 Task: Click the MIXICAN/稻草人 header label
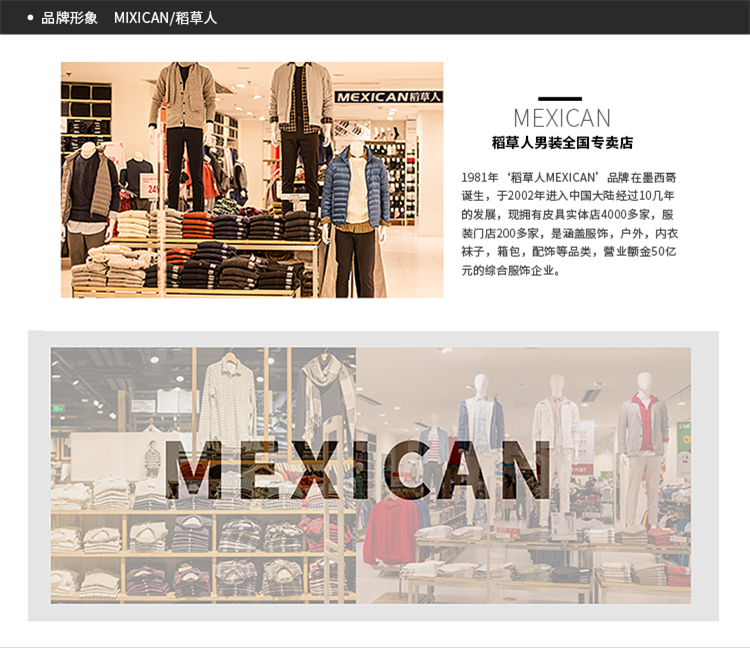165,18
